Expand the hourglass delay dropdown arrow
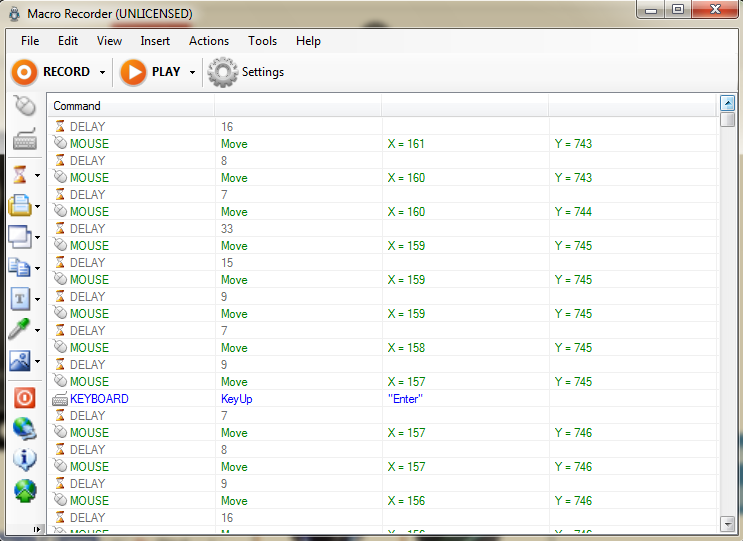 click(x=37, y=175)
